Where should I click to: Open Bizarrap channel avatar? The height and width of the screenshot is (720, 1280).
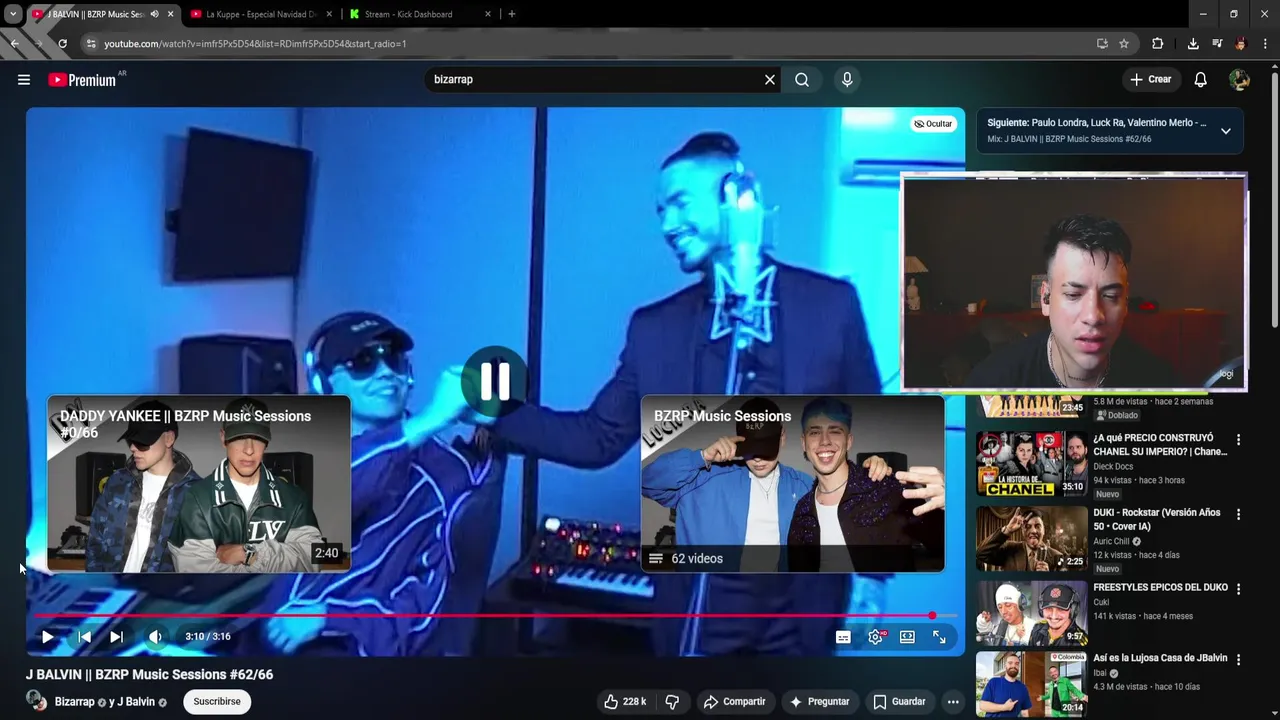[36, 701]
